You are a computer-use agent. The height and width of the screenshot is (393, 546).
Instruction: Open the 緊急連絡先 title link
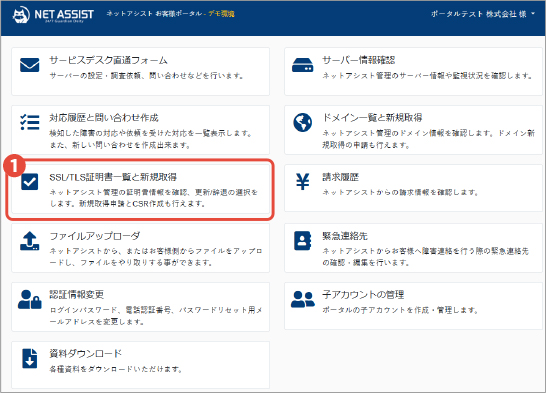(345, 236)
